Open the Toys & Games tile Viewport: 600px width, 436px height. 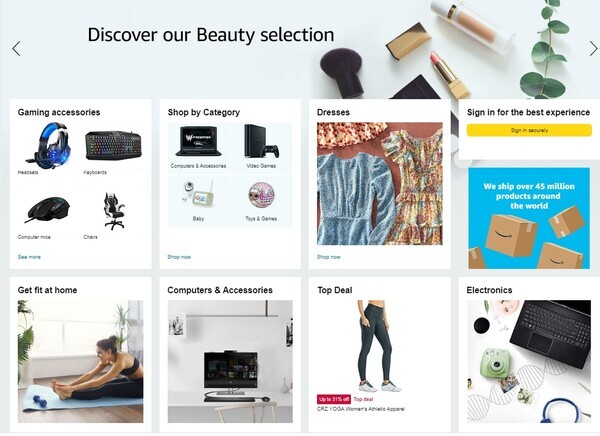coord(261,201)
